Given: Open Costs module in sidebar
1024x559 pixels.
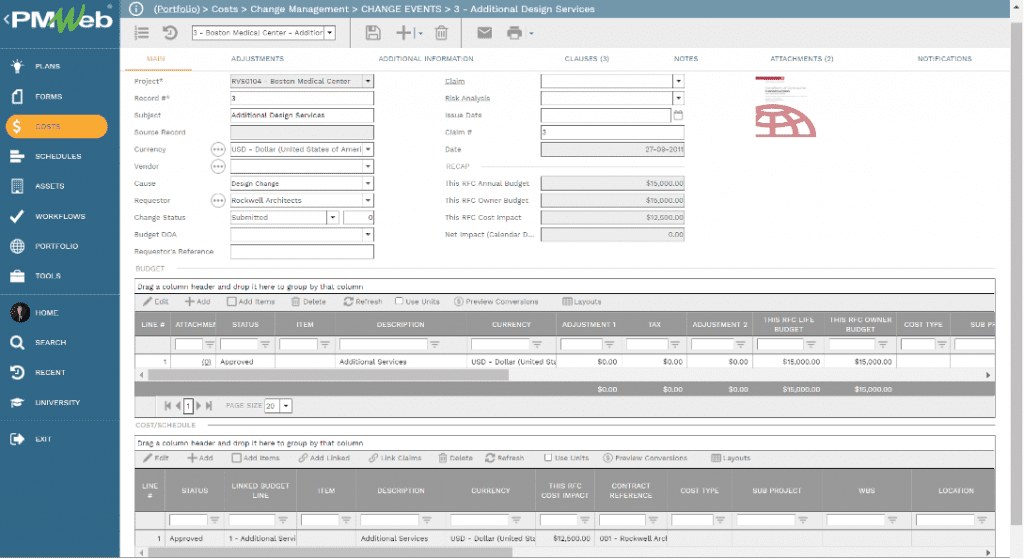Looking at the screenshot, I should pyautogui.click(x=57, y=126).
